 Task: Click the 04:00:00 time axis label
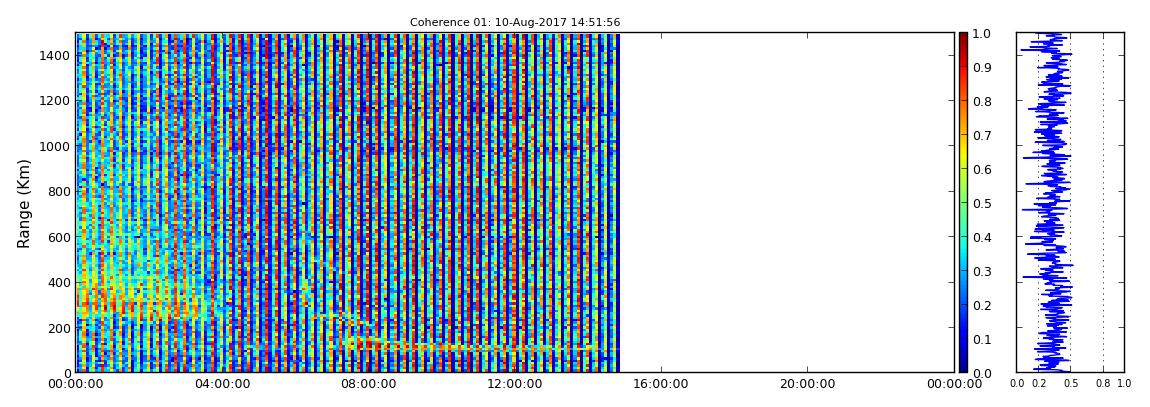click(222, 384)
